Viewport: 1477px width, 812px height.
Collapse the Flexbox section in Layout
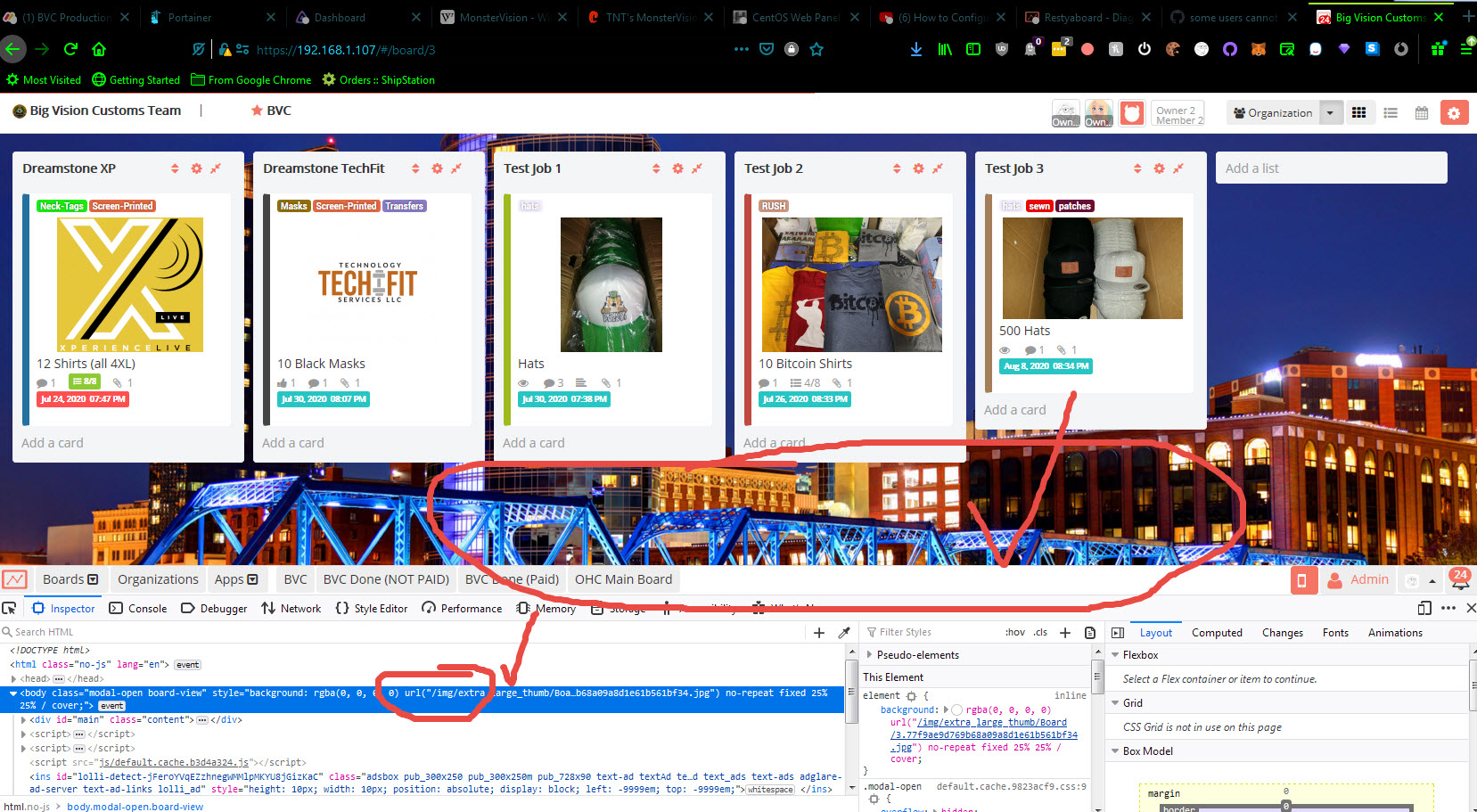1115,654
